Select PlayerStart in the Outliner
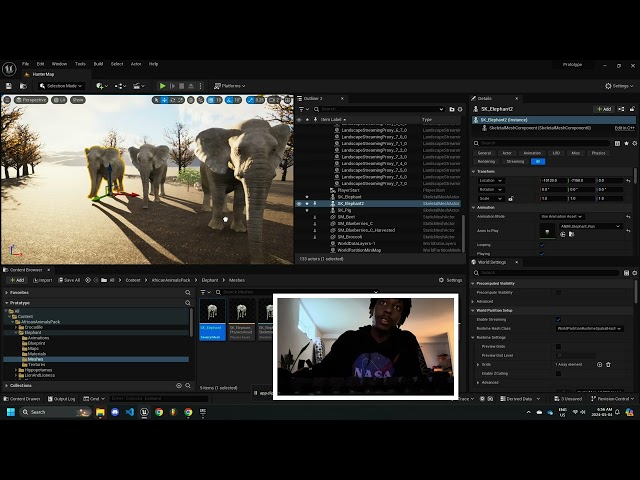Screen dimensions: 640x480 [349, 190]
